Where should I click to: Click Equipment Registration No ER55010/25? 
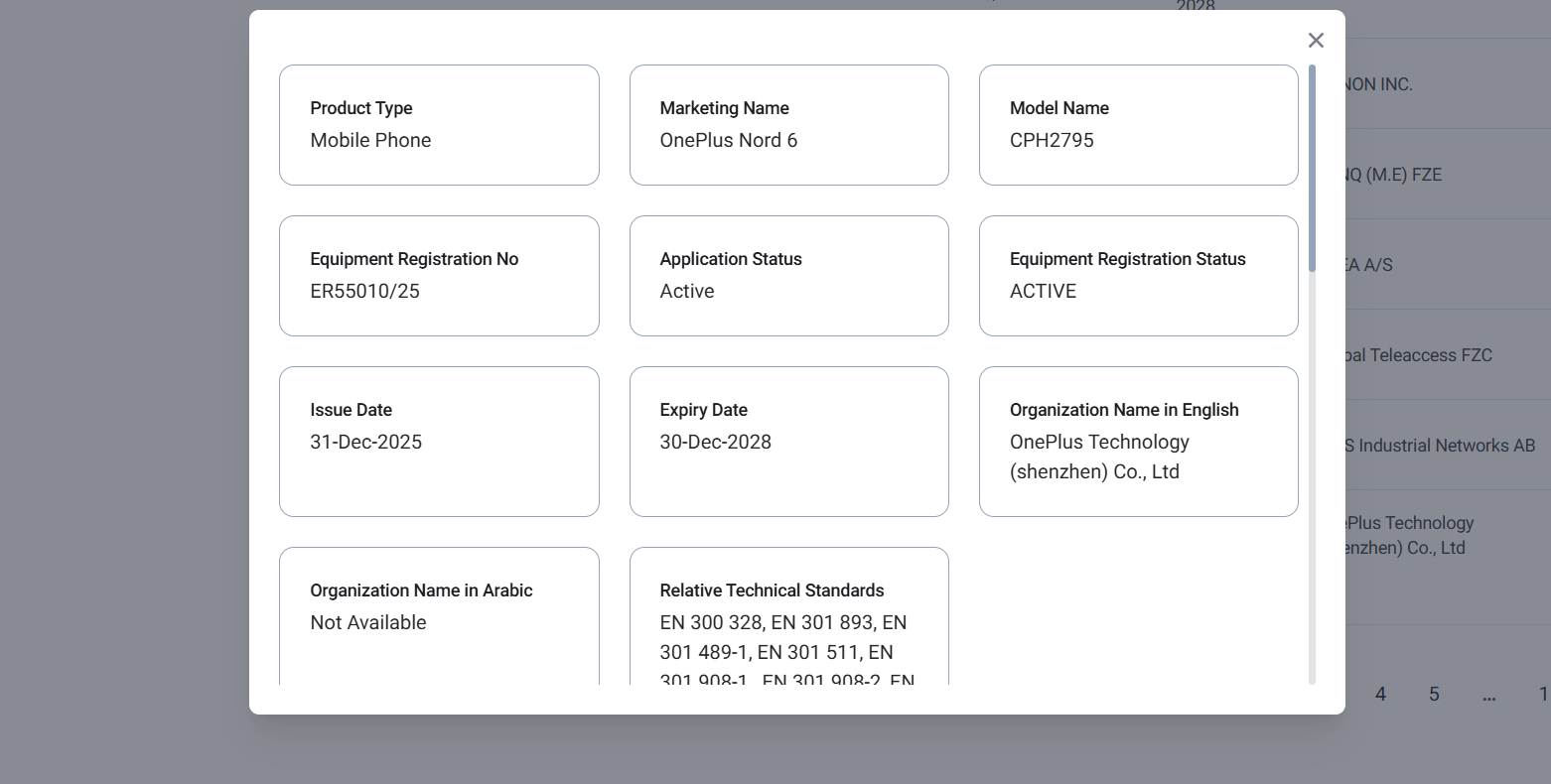pos(439,276)
